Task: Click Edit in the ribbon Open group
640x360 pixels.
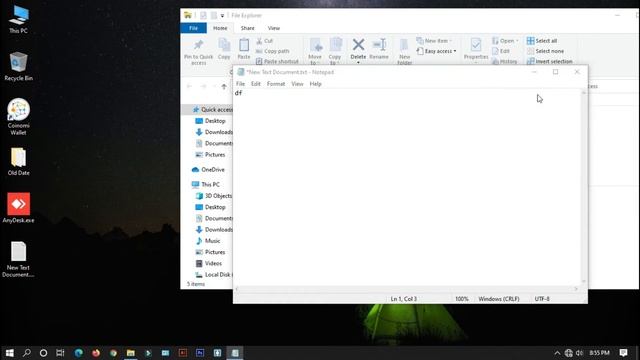Action: tap(501, 51)
